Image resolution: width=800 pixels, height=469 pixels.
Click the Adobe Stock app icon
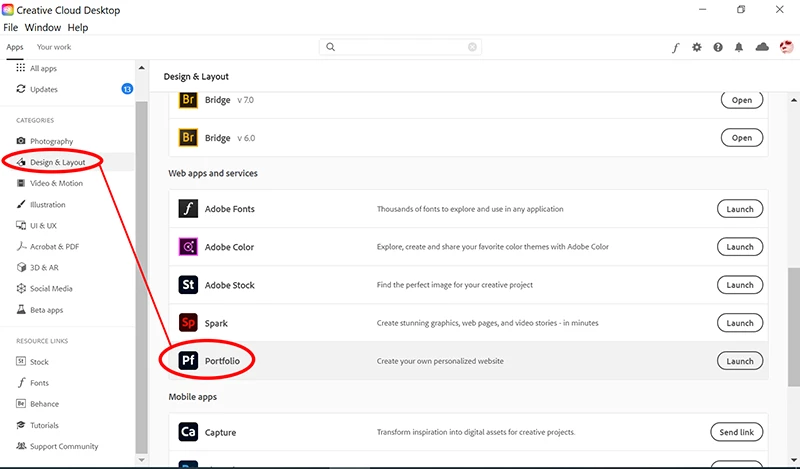188,285
